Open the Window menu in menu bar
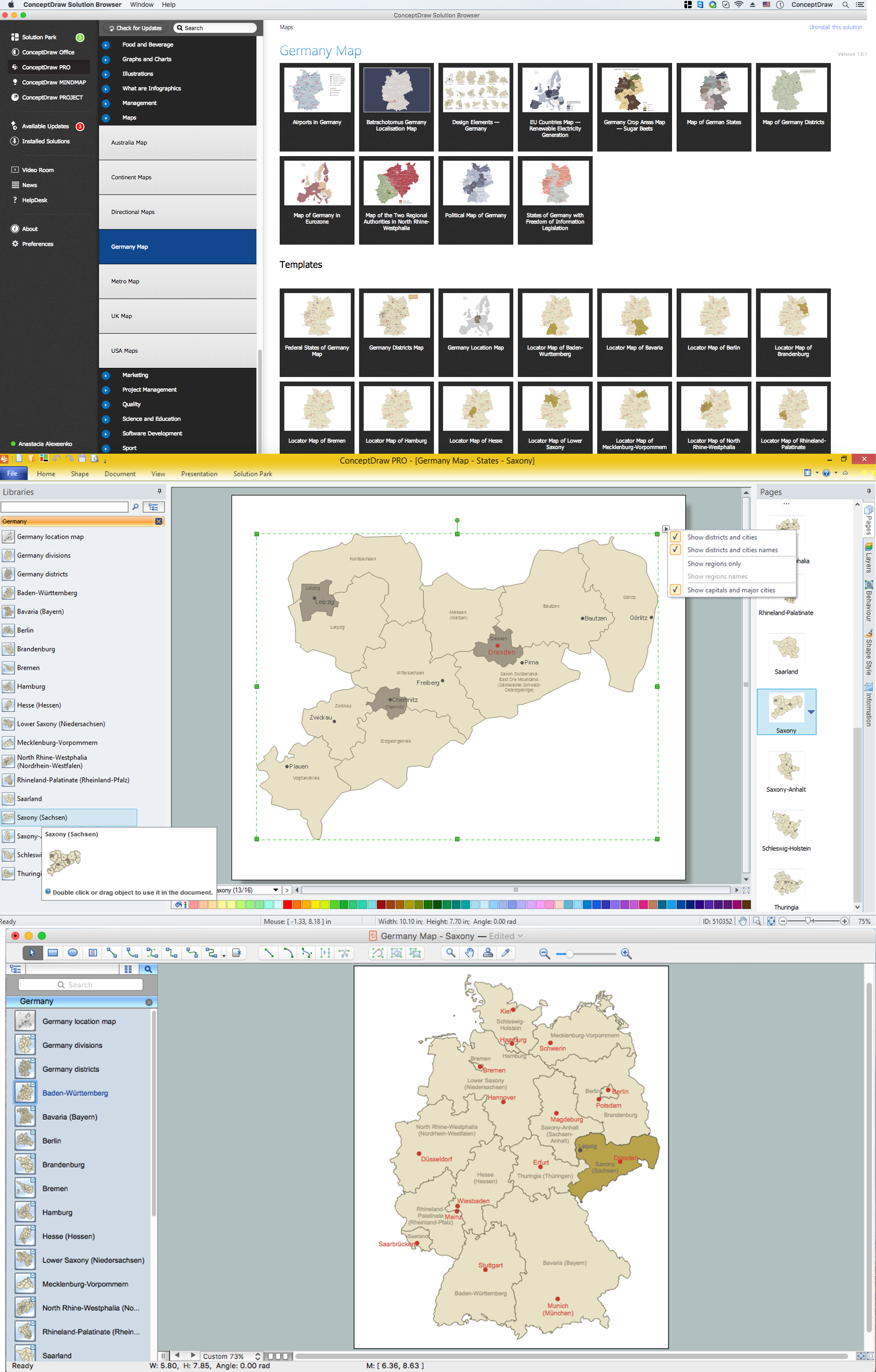 point(141,5)
